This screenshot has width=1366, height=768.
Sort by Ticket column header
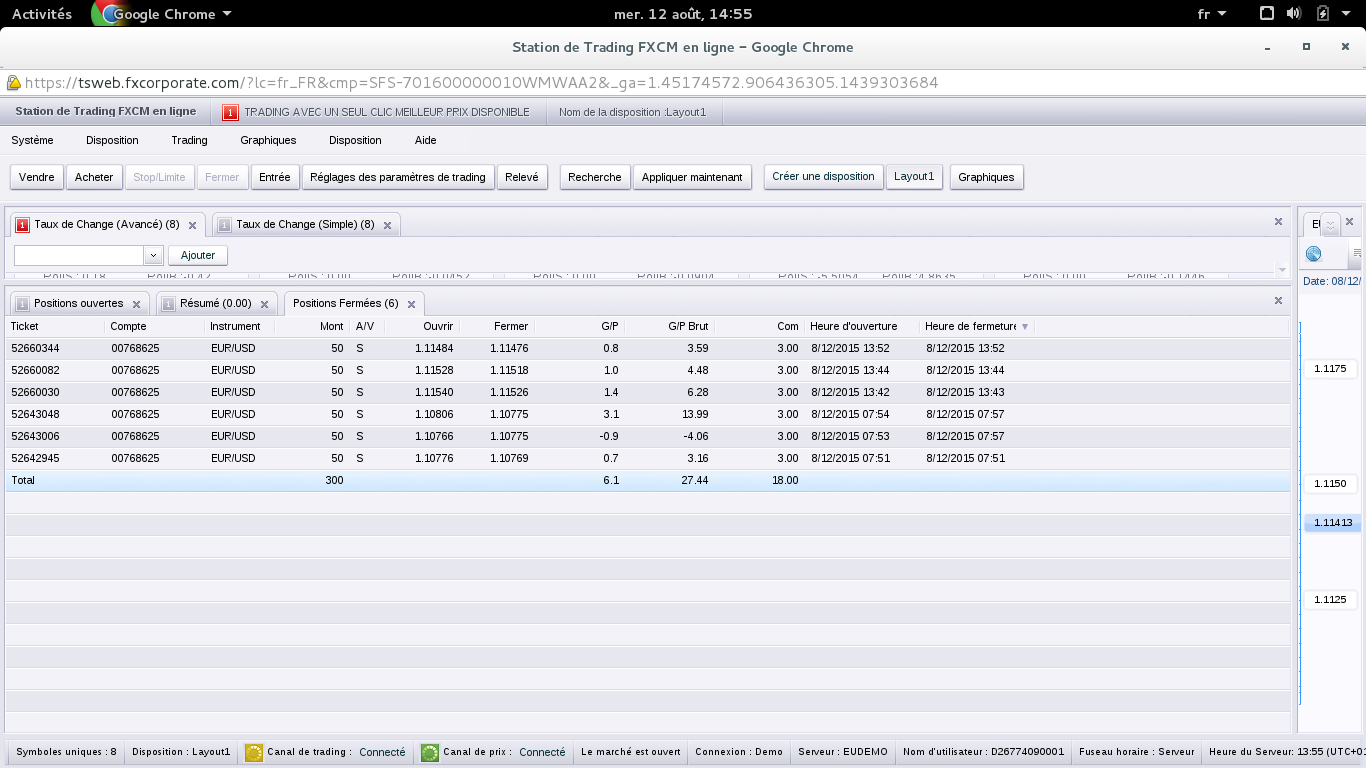[x=55, y=326]
